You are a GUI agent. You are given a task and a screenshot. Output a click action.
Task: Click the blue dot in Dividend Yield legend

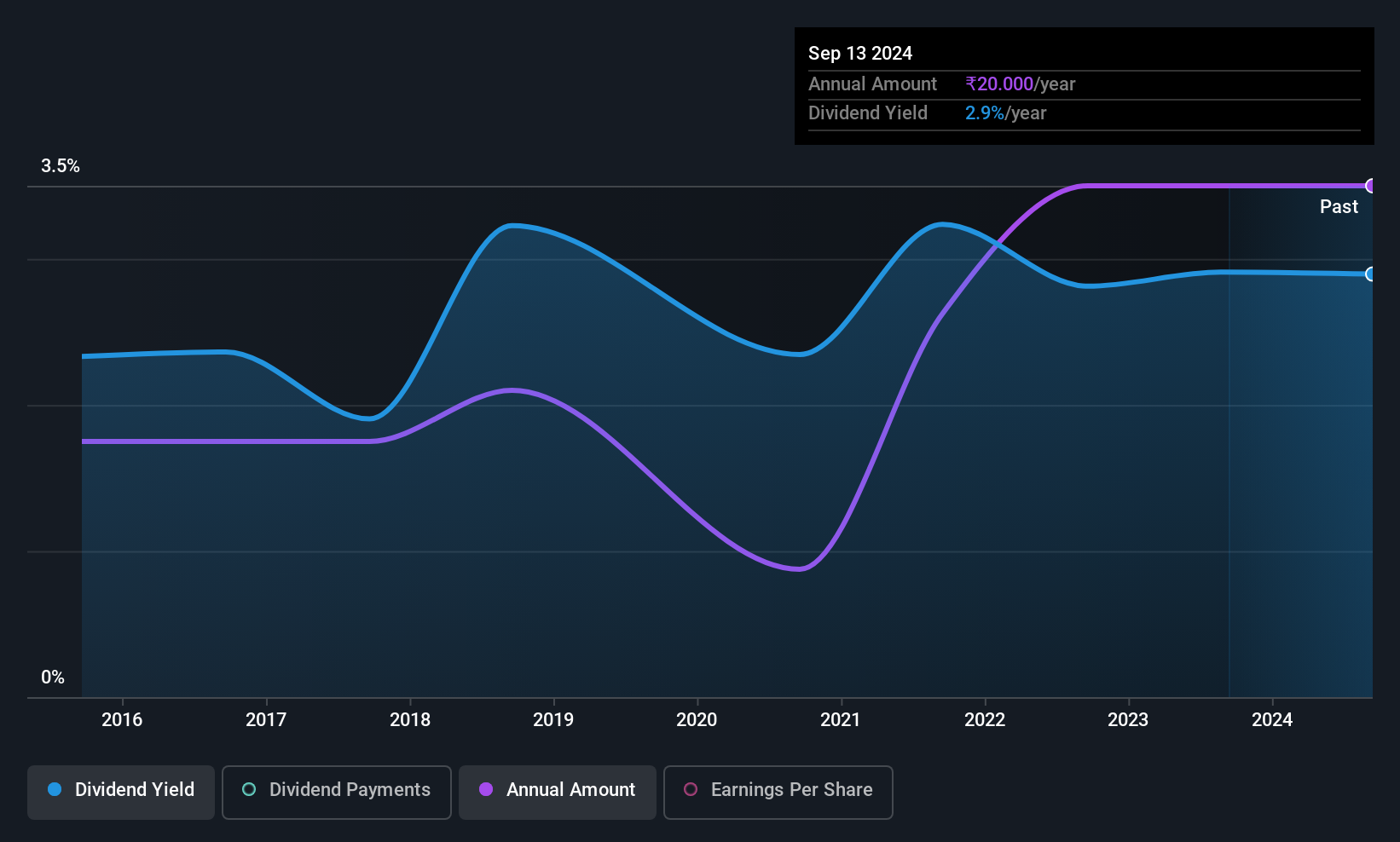[x=55, y=789]
